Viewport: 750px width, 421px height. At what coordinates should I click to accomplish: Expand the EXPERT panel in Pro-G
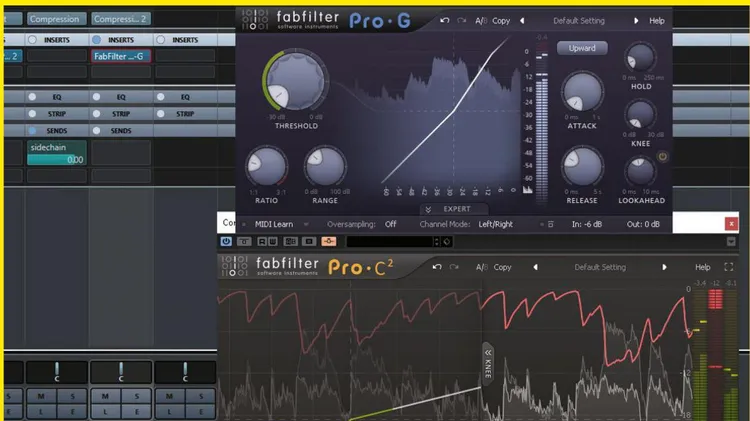point(454,209)
